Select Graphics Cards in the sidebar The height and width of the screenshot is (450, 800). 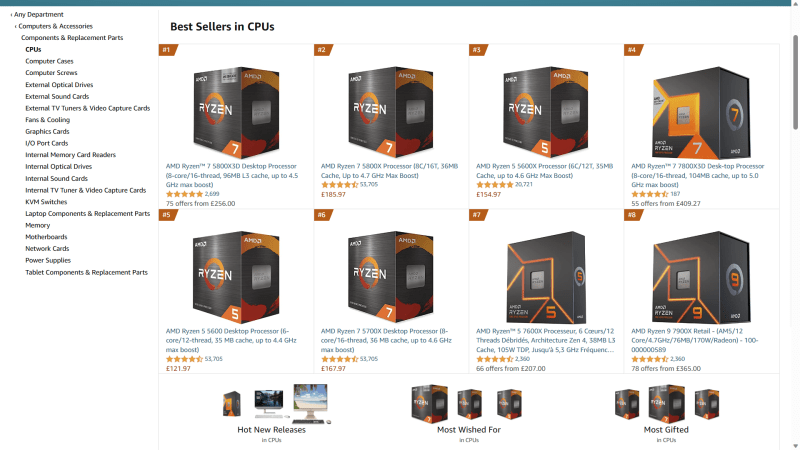47,132
